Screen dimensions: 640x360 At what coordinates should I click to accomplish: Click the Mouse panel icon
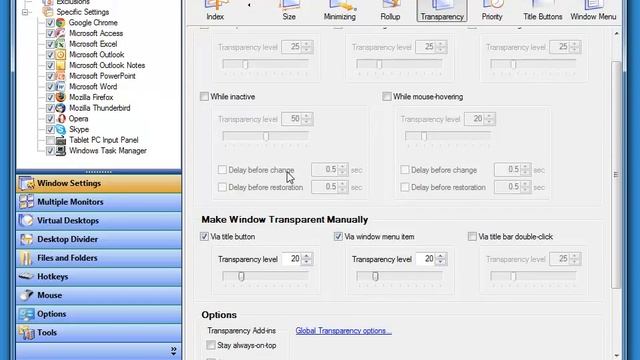tap(27, 295)
